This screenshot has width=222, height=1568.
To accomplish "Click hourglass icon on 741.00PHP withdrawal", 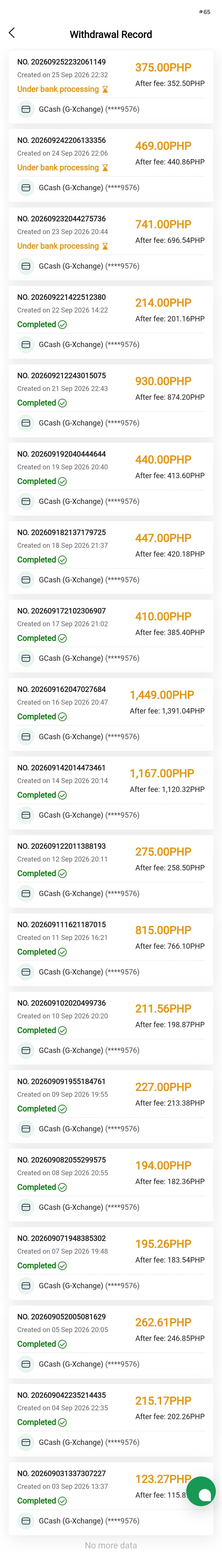I will [x=105, y=247].
